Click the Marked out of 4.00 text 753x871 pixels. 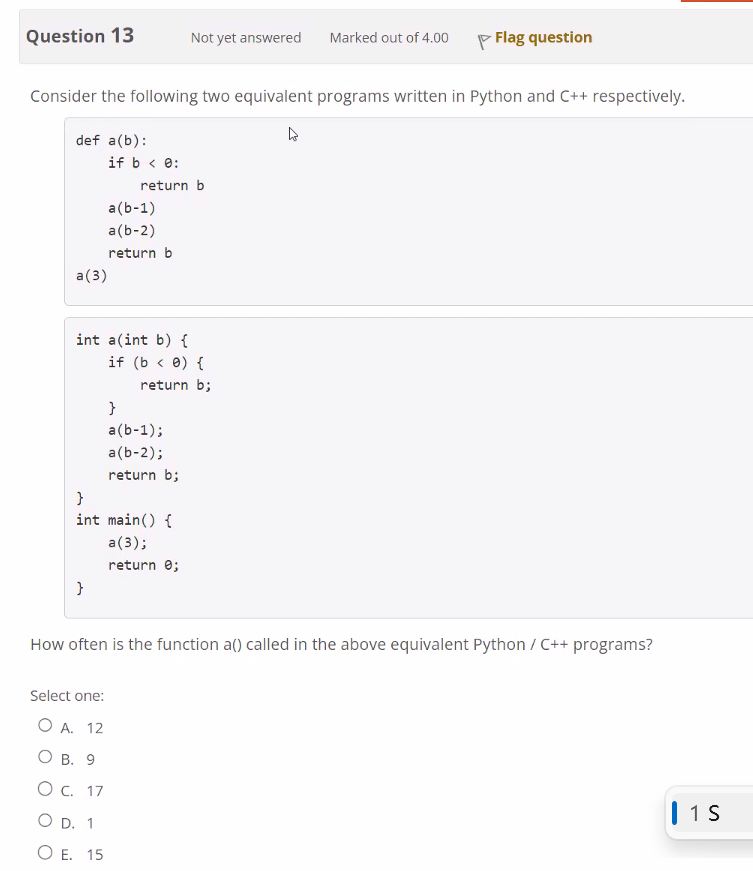click(x=388, y=37)
